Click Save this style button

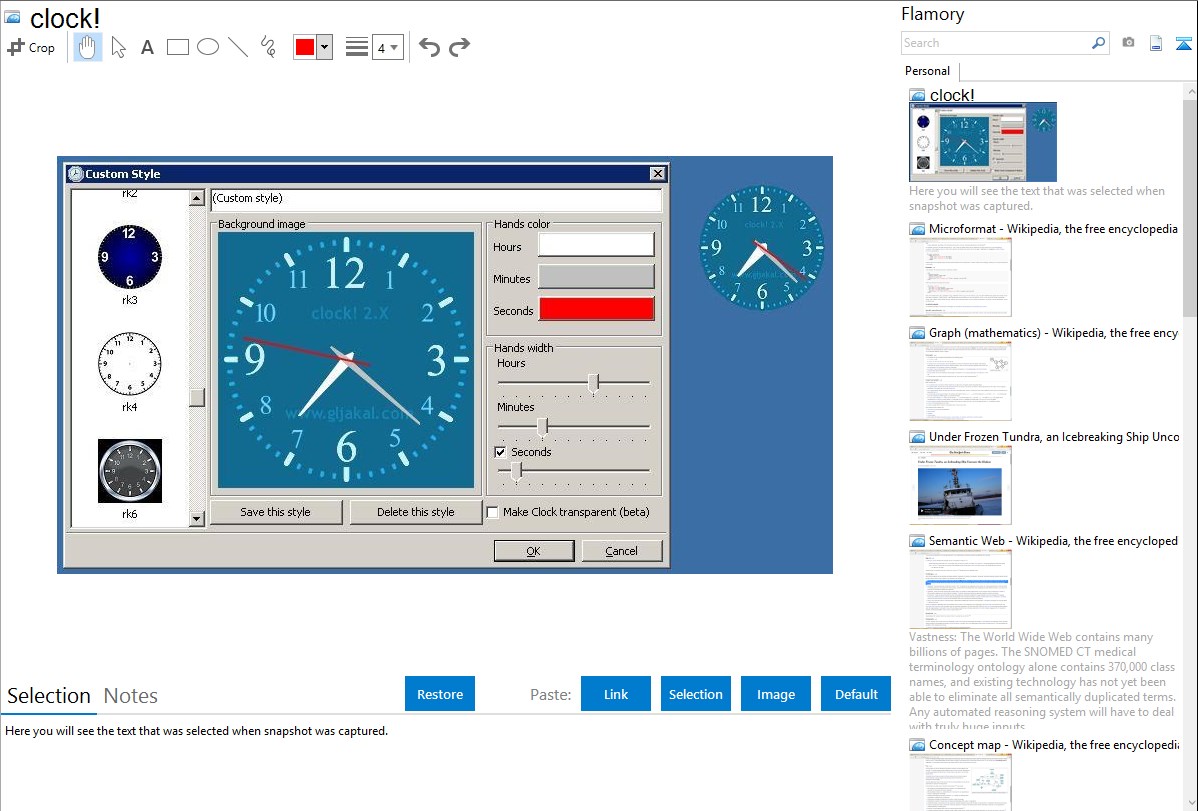[276, 512]
